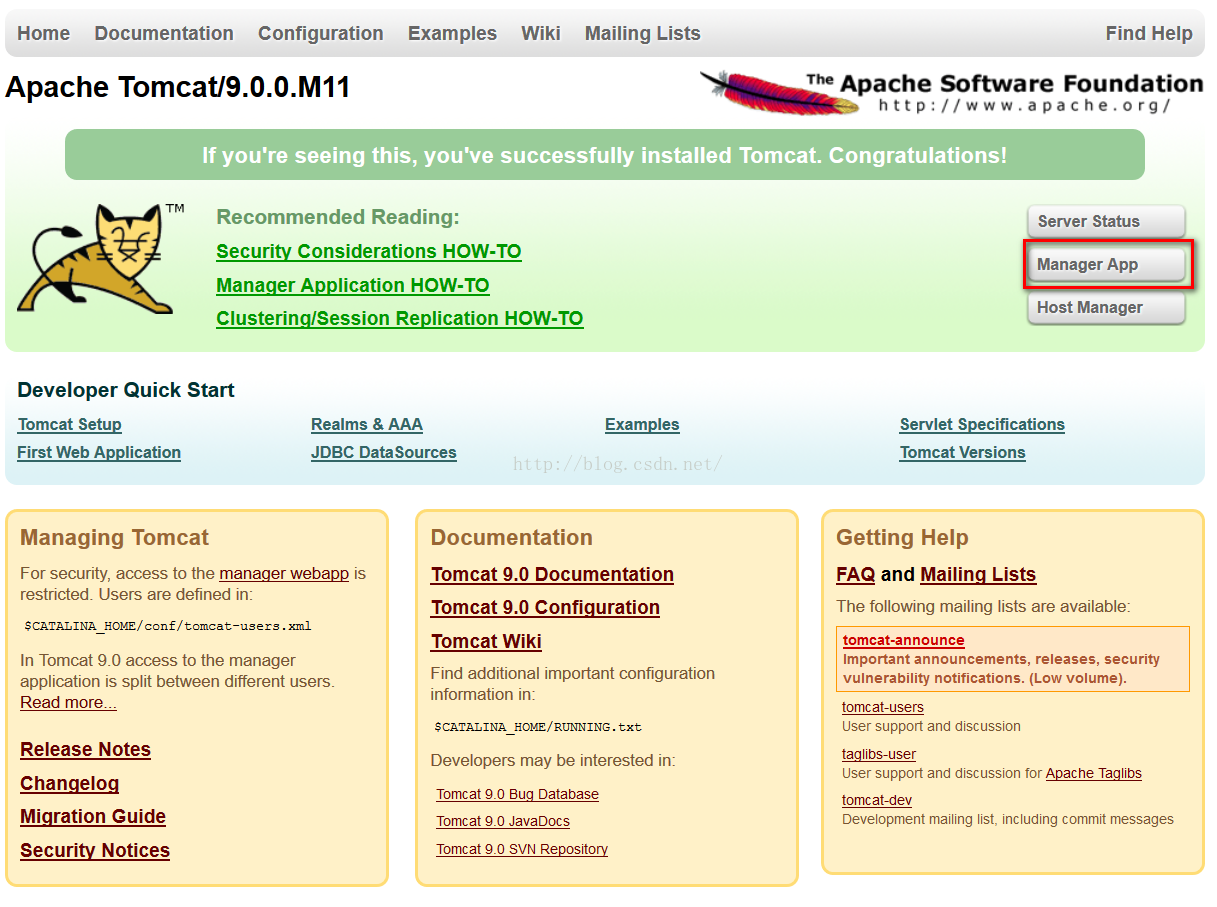Click the Getting Help heading
1217x907 pixels.
[x=902, y=537]
